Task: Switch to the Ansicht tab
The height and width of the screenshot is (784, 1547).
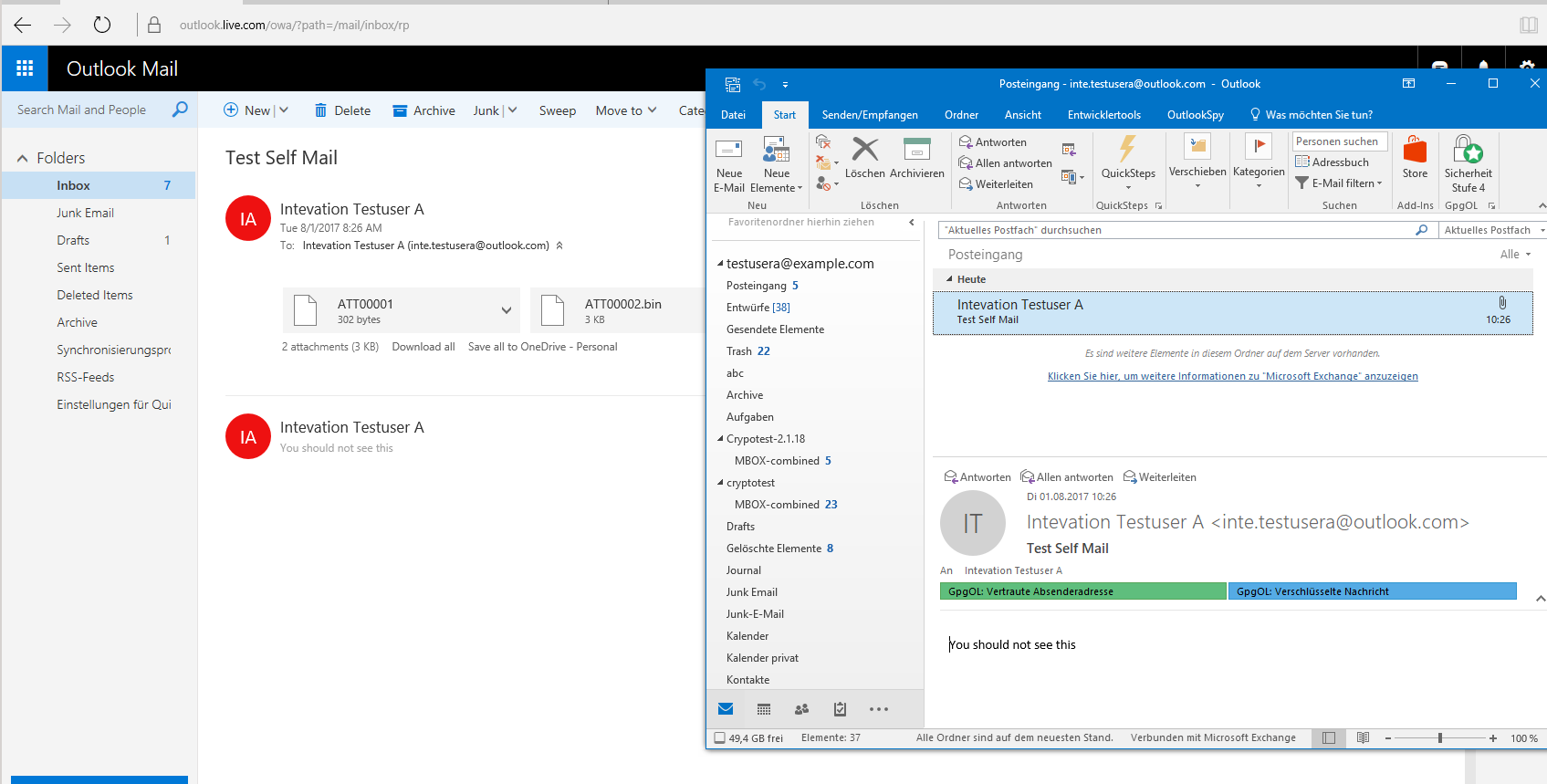Action: [1023, 115]
